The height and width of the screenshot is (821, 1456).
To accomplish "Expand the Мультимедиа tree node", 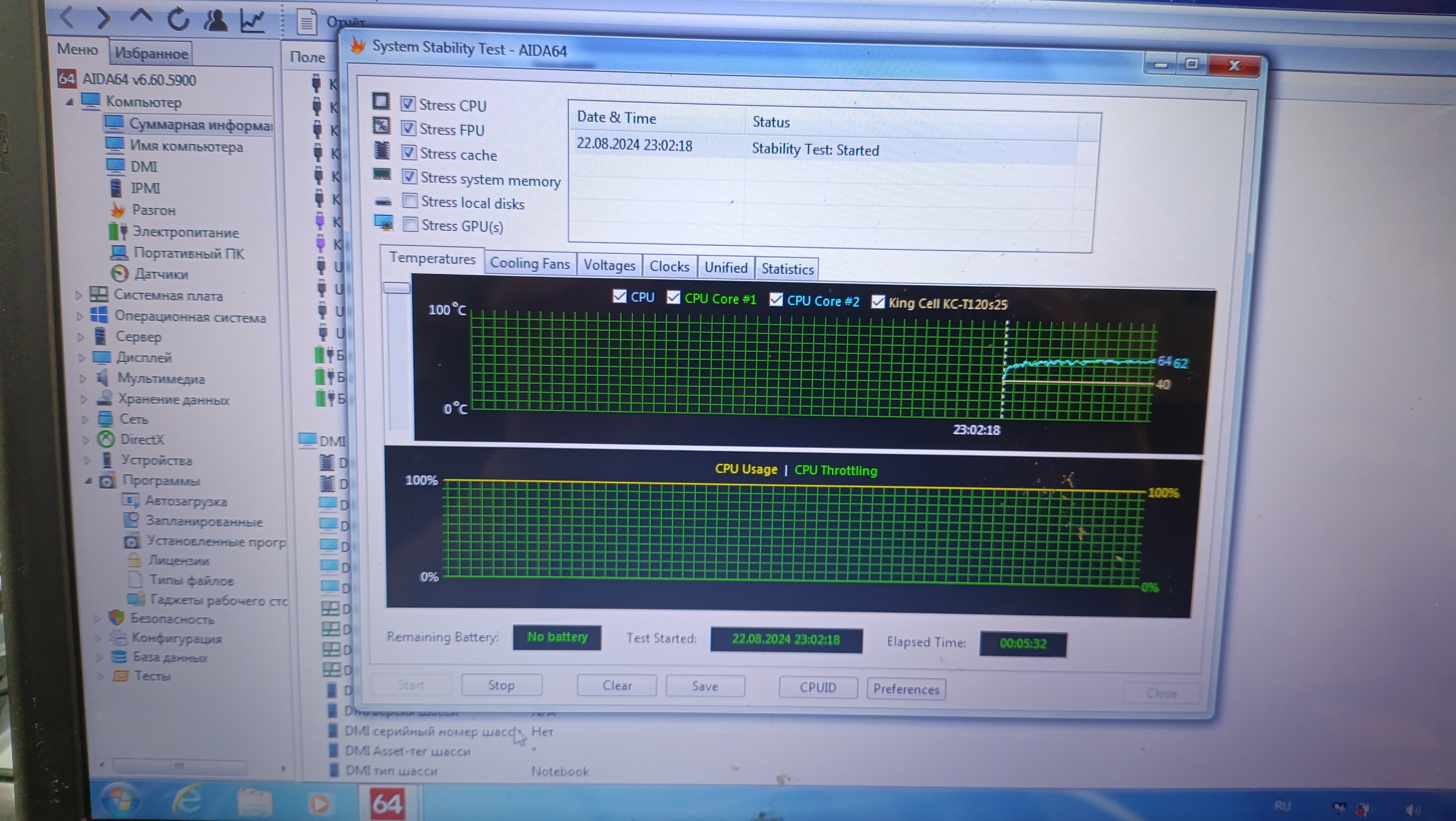I will [x=83, y=379].
